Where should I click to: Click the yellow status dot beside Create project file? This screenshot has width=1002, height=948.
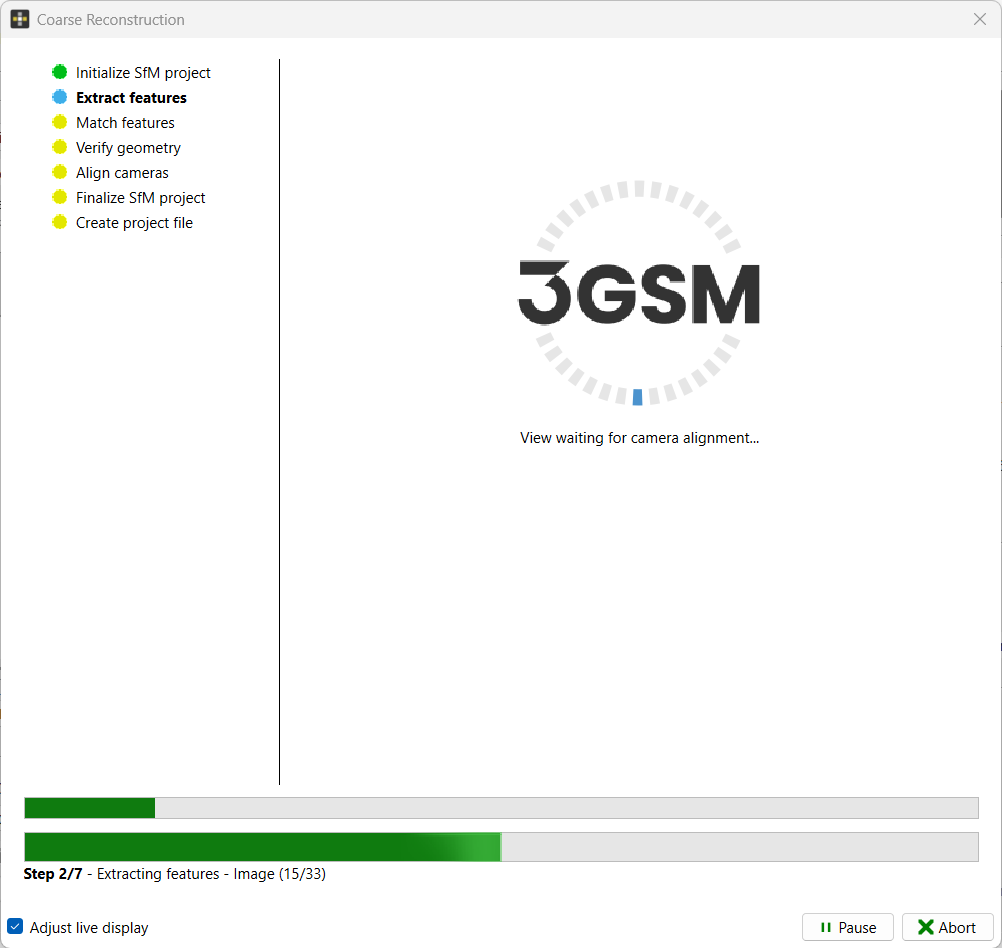[59, 222]
